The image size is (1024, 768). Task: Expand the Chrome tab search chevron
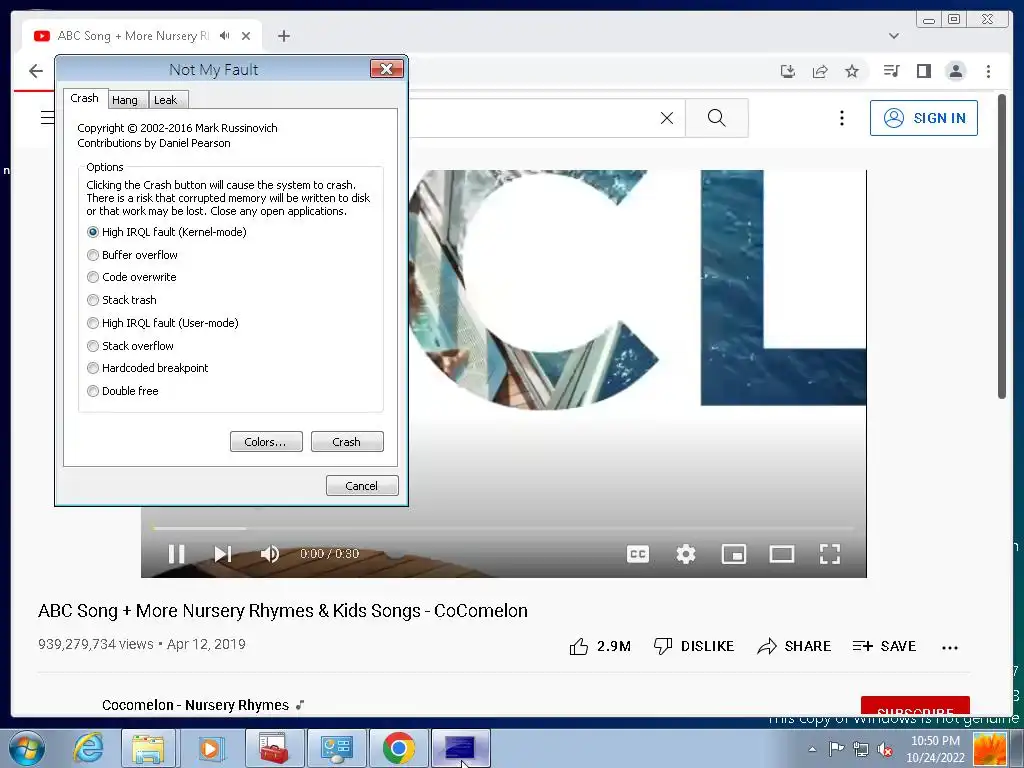[894, 36]
